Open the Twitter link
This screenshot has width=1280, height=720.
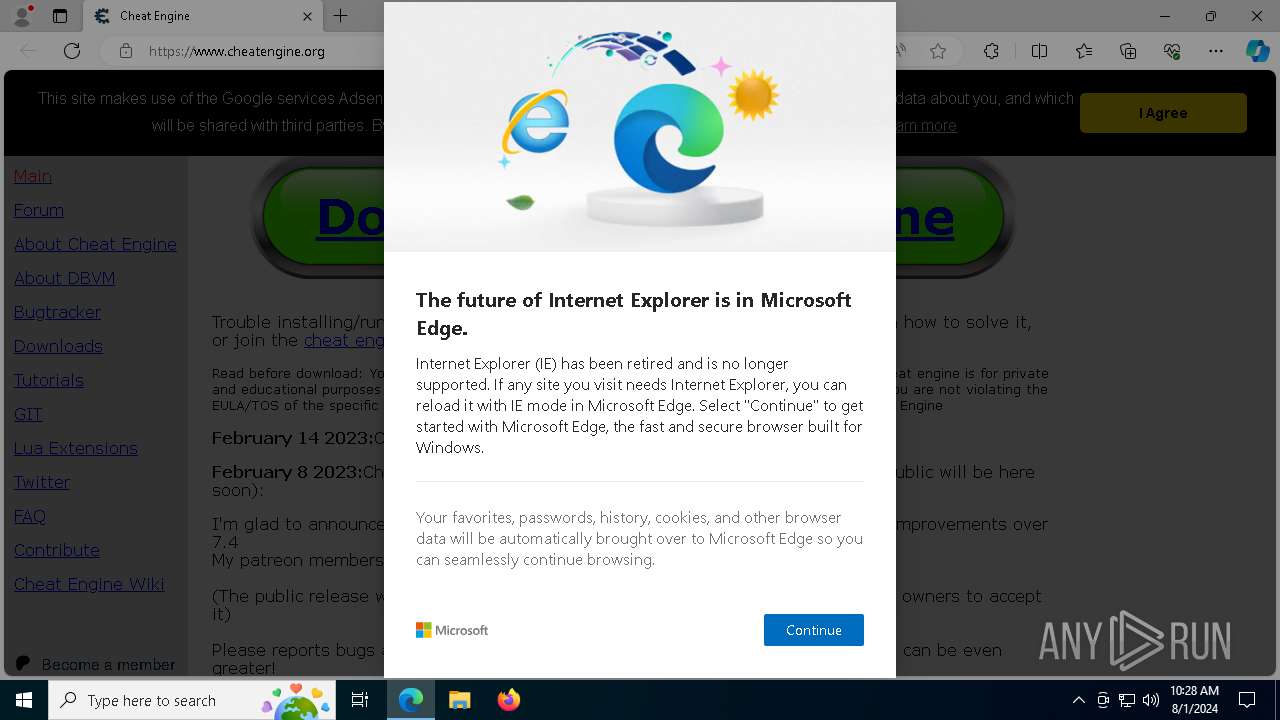[42, 482]
